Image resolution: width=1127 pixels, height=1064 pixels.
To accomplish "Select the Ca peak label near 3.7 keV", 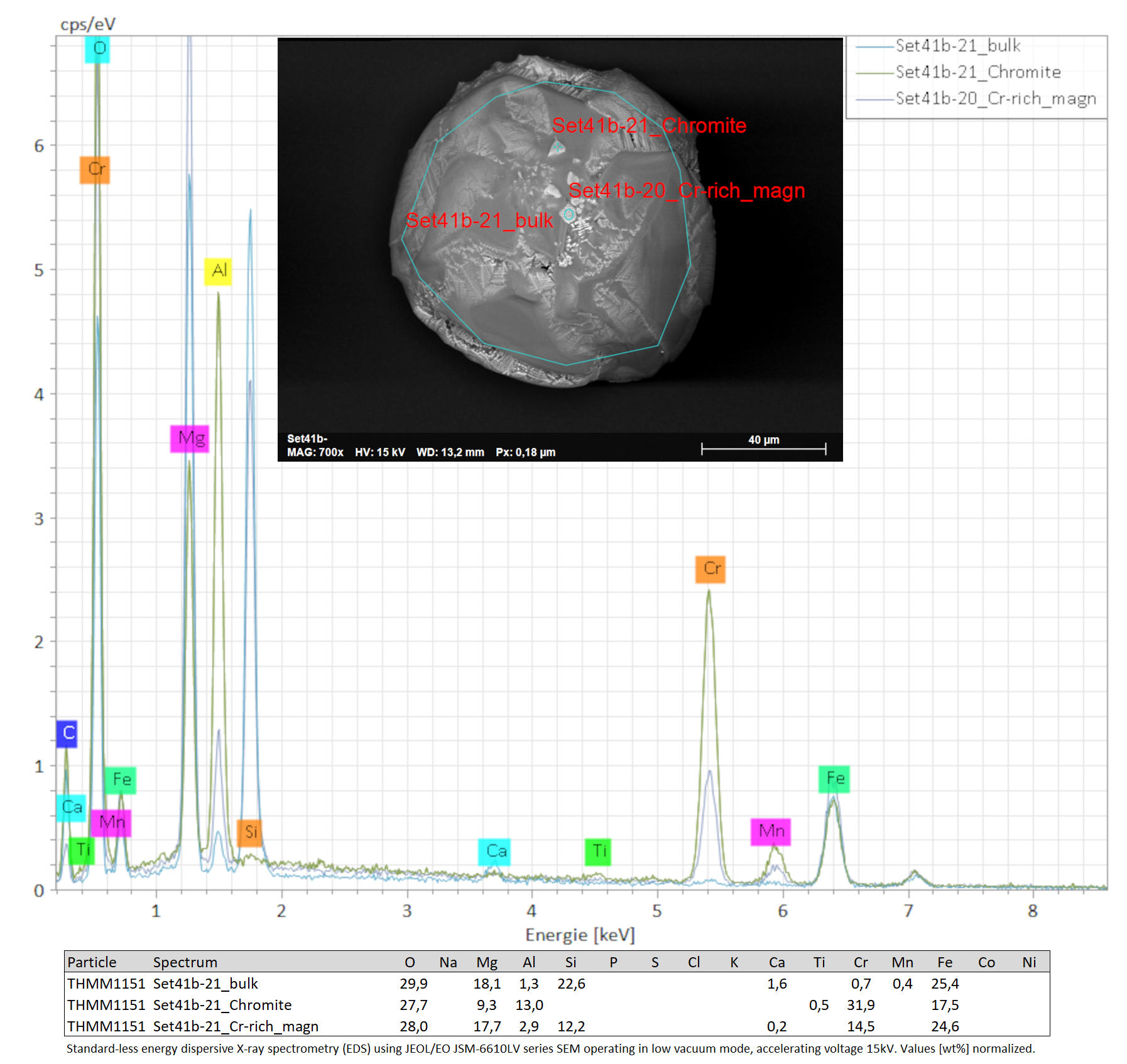I will coord(494,852).
